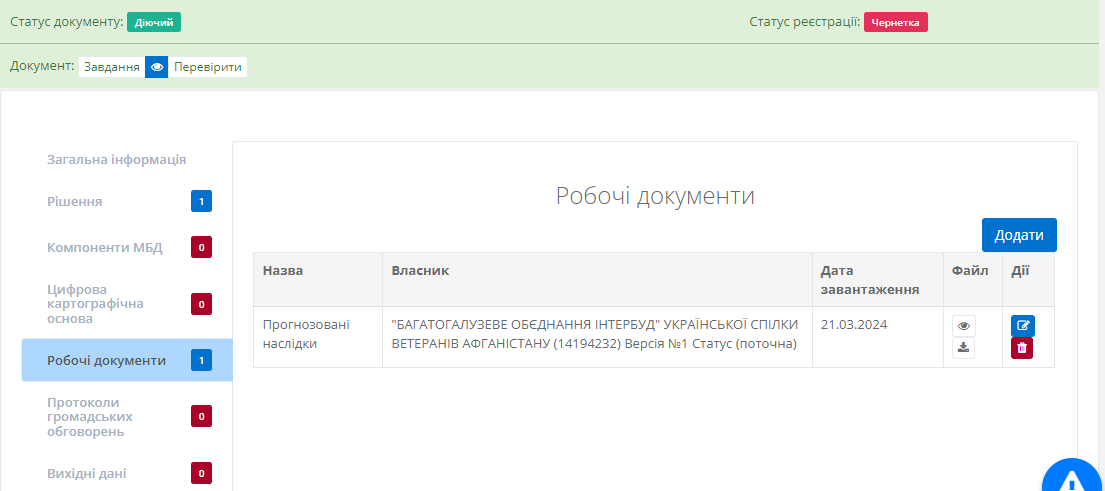The image size is (1105, 491).
Task: Download the Прогнозовані наслідки file
Action: pos(964,348)
